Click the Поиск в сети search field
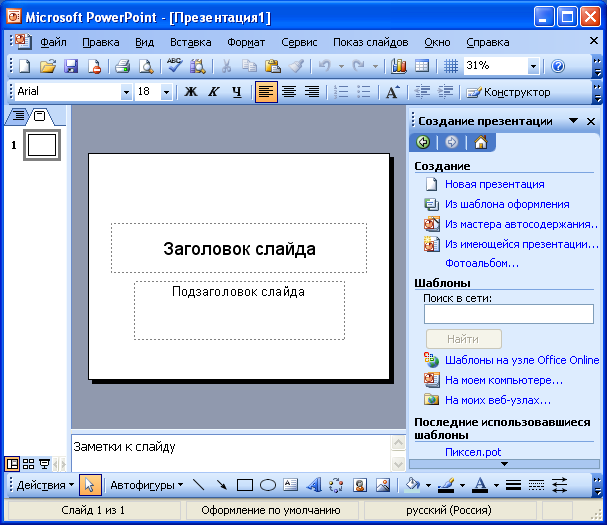Screen dimensions: 607x525 pos(509,314)
